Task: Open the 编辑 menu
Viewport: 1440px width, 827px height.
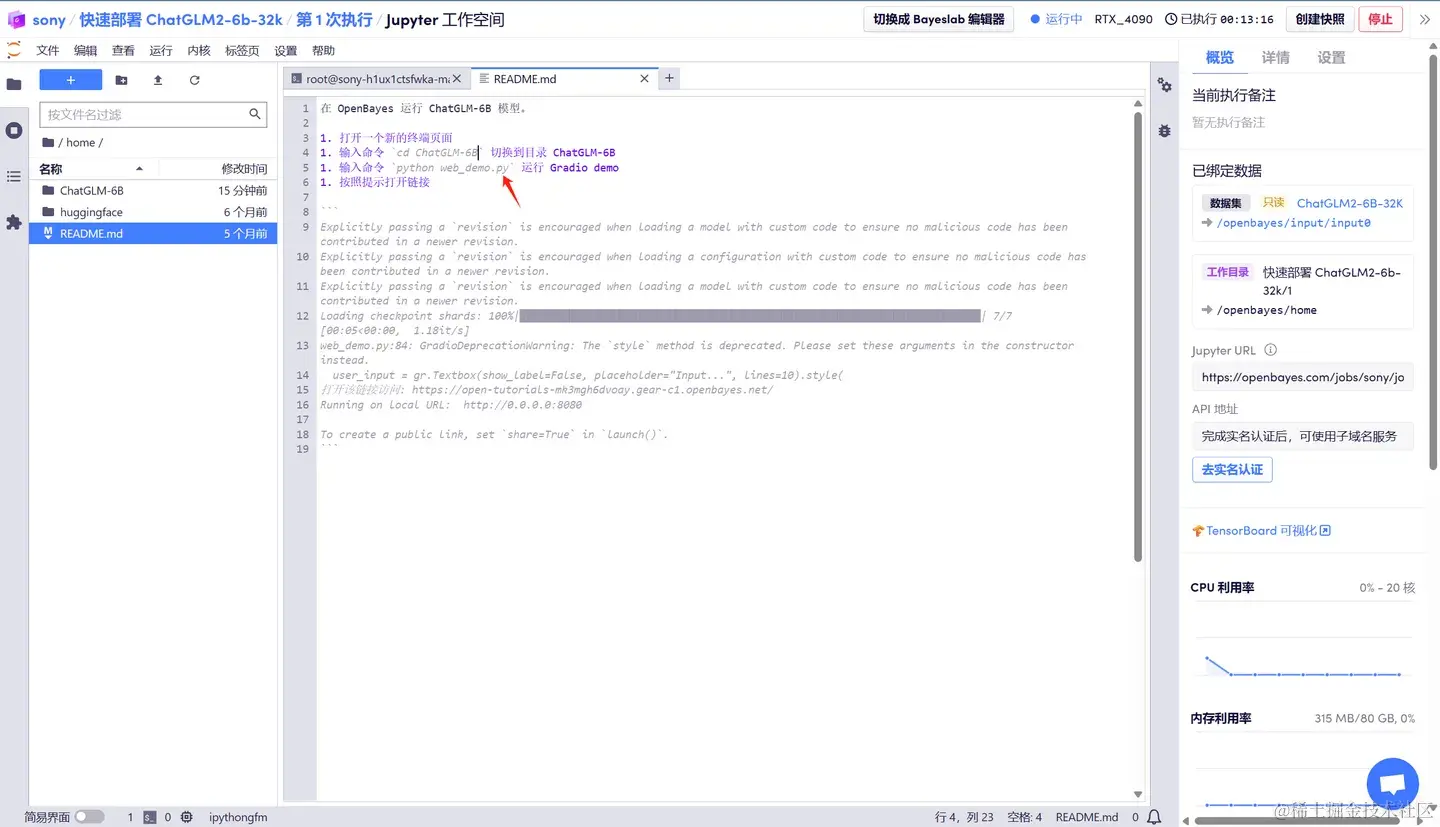Action: coord(86,50)
